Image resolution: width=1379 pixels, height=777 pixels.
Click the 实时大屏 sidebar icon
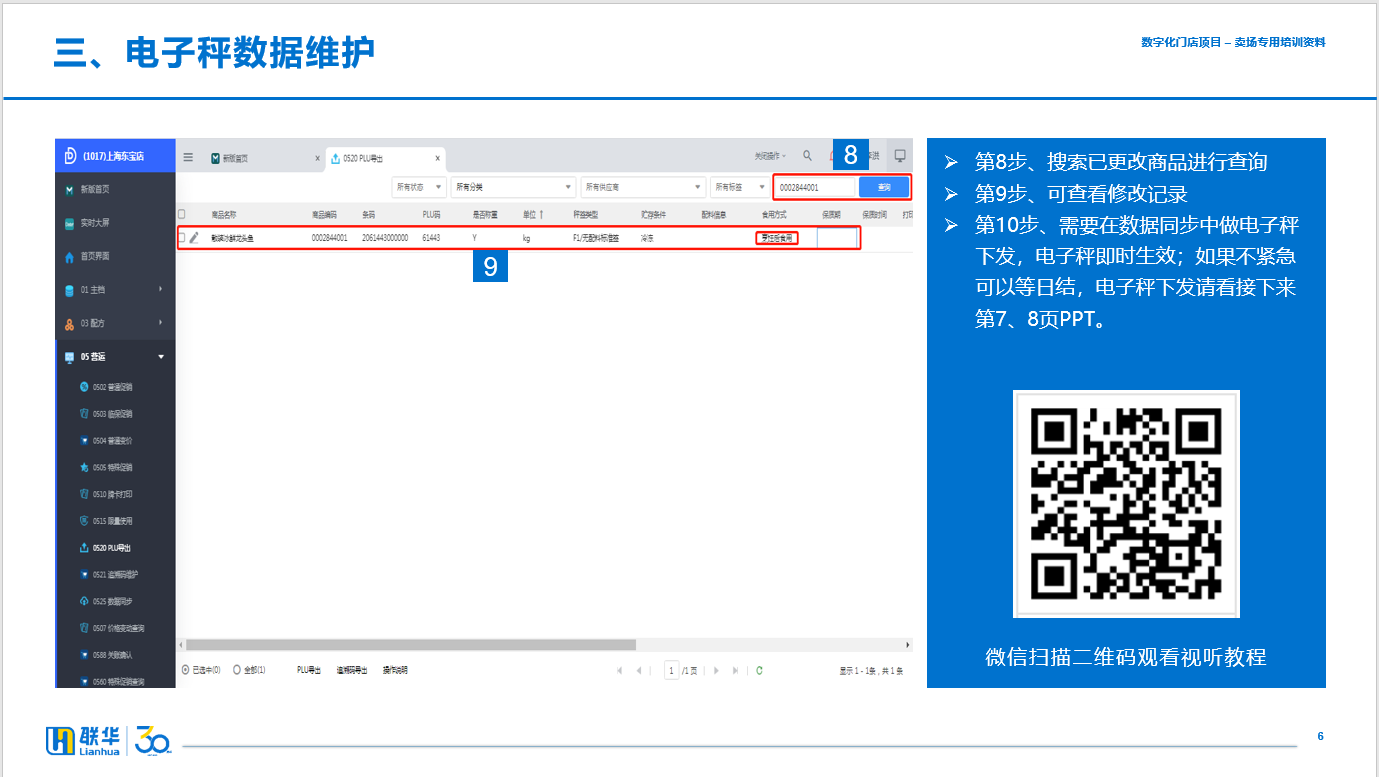click(69, 223)
